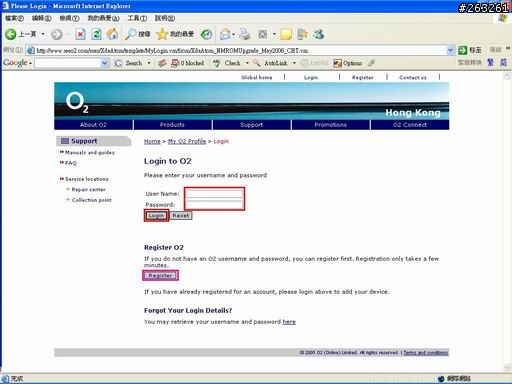The height and width of the screenshot is (384, 512).
Task: Click the Refresh page icon
Action: click(x=97, y=34)
